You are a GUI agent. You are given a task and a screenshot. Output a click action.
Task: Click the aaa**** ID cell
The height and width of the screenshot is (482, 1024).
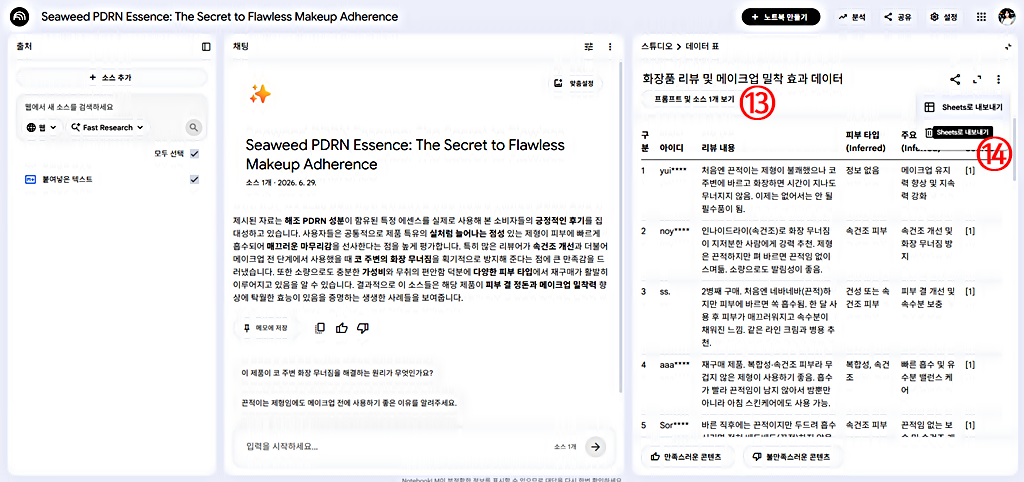click(675, 364)
